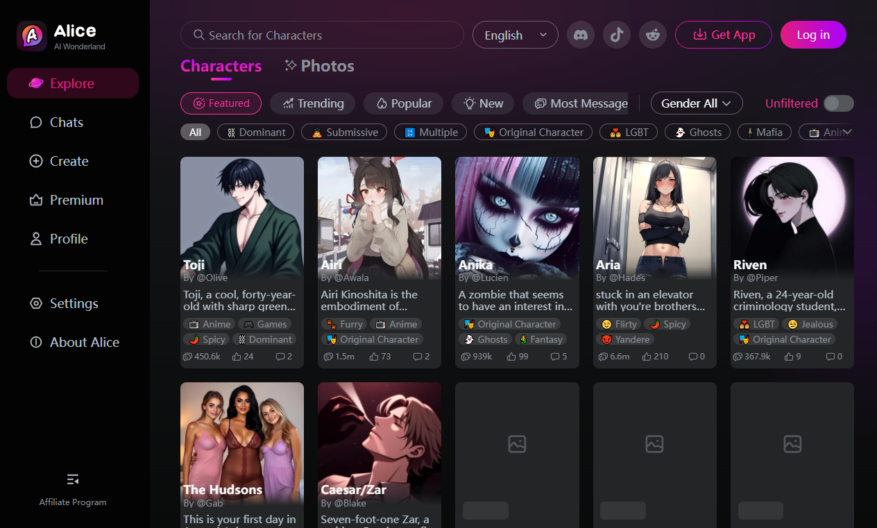Open the Riven character thumbnail
The width and height of the screenshot is (877, 528).
[792, 217]
